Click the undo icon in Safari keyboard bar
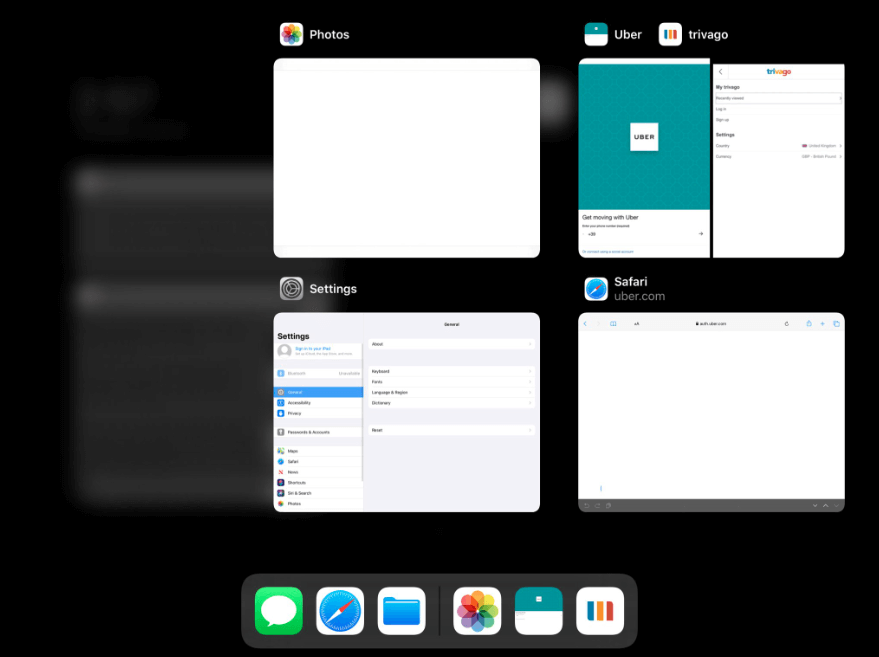 click(x=587, y=506)
